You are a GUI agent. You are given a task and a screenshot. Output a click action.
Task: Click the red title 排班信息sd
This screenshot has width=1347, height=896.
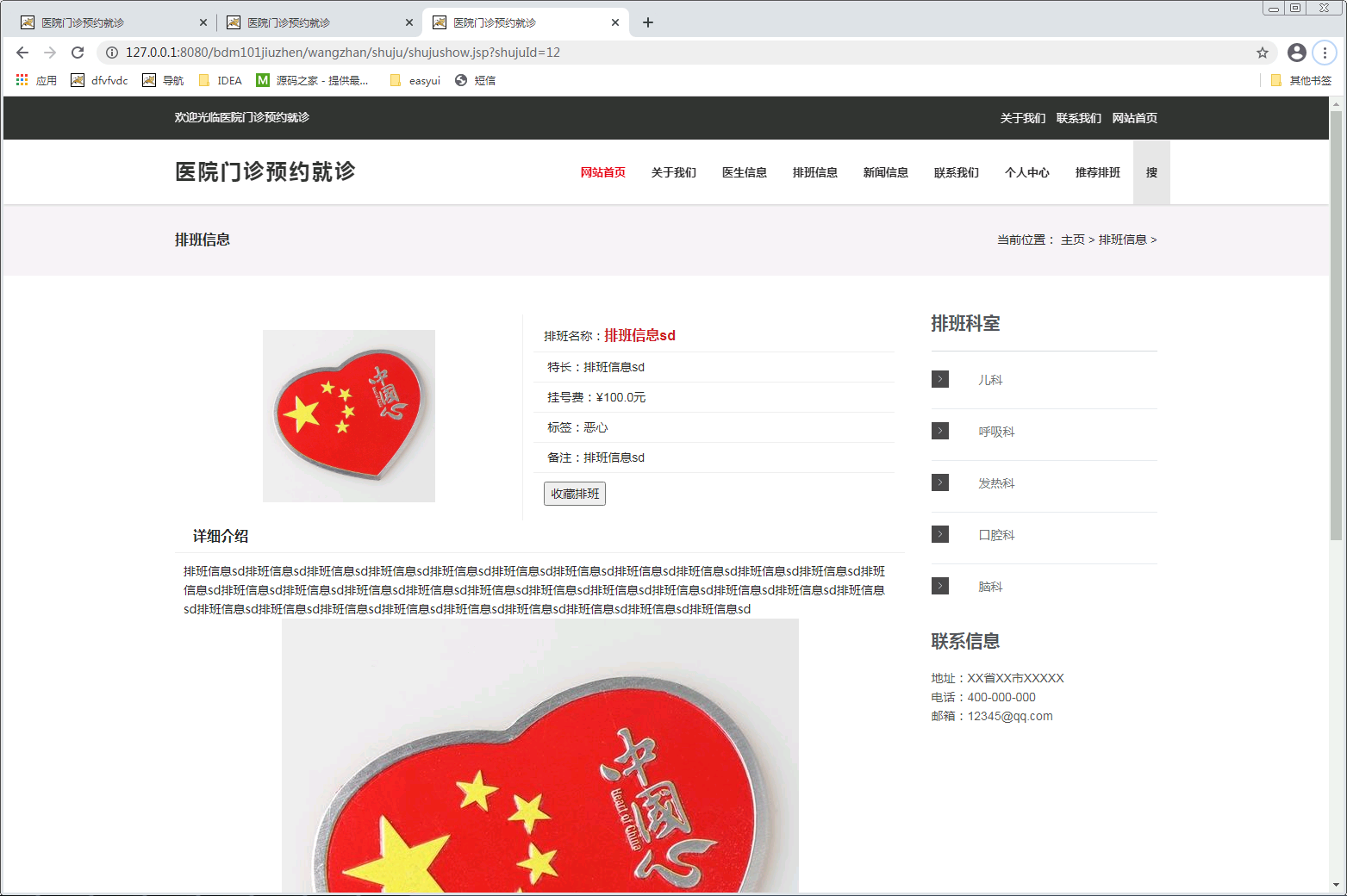pos(639,335)
